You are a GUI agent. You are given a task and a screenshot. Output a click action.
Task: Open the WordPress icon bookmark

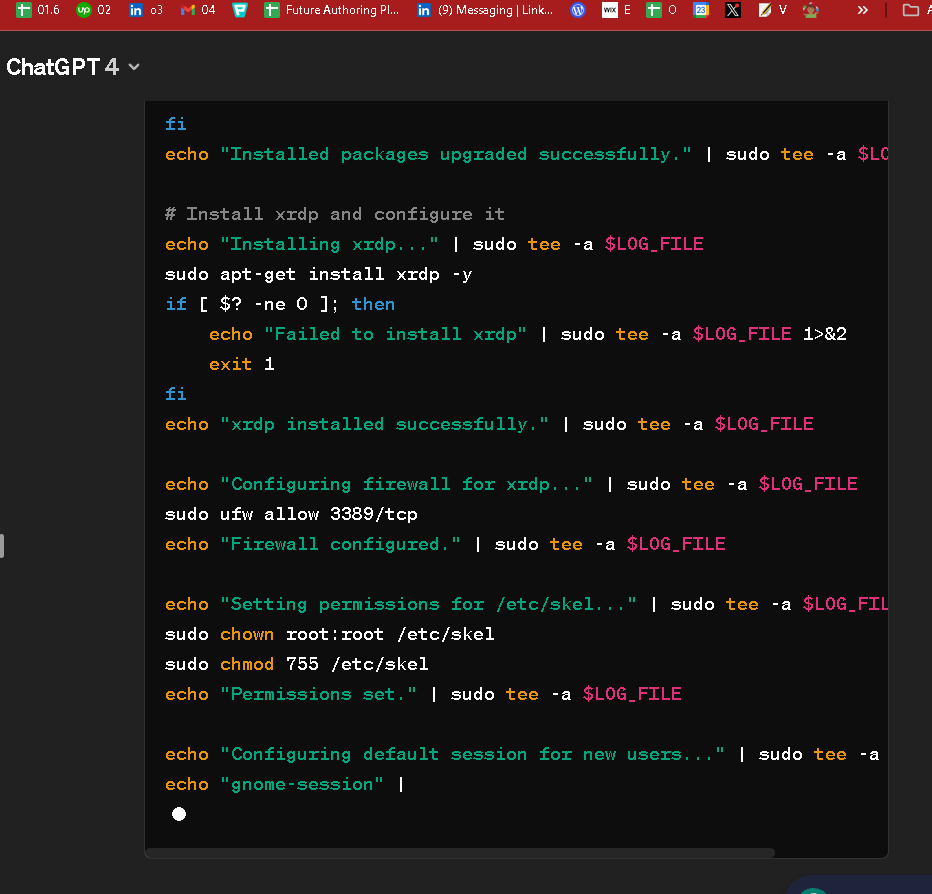(x=578, y=10)
